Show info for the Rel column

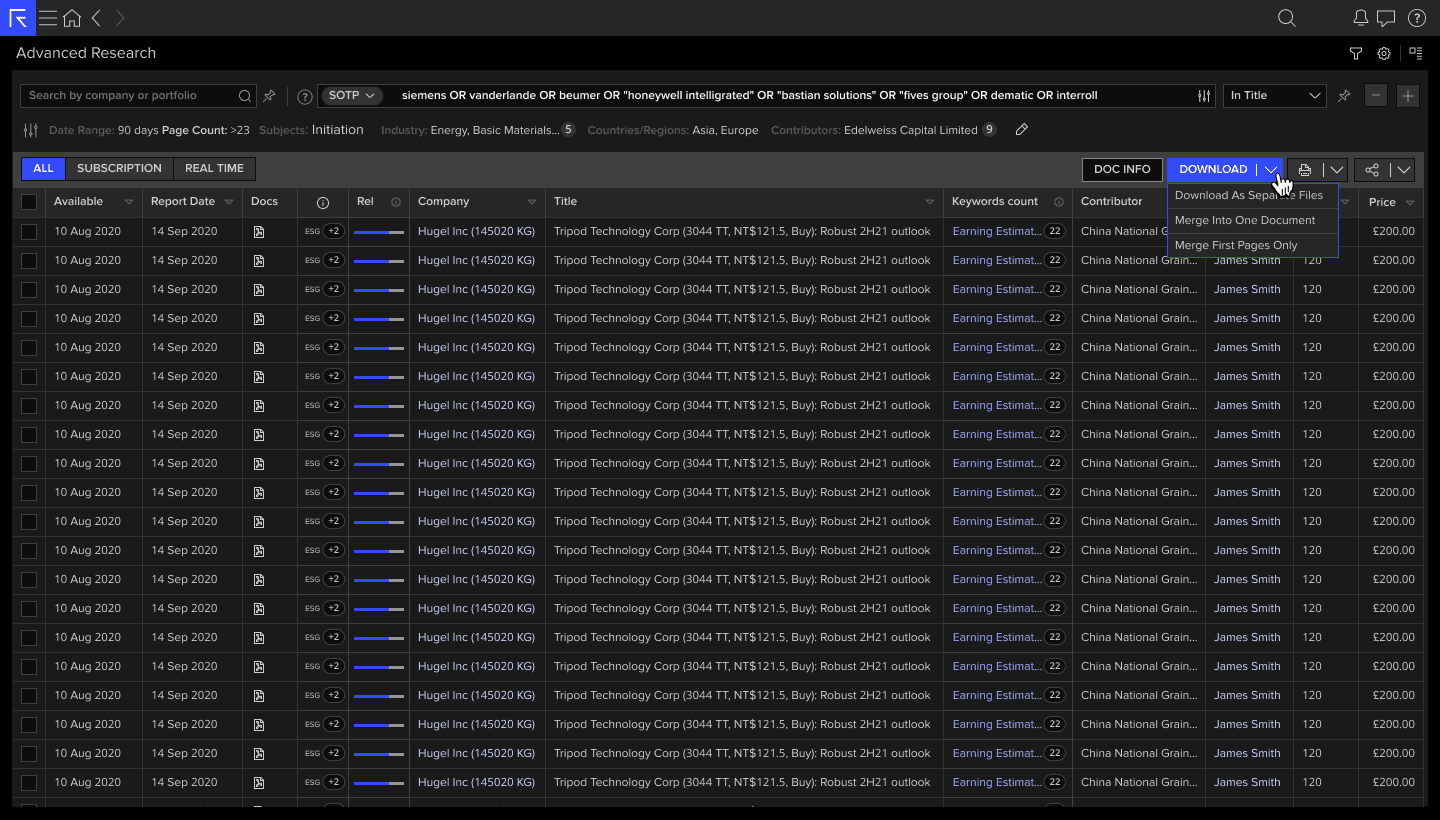tap(396, 202)
